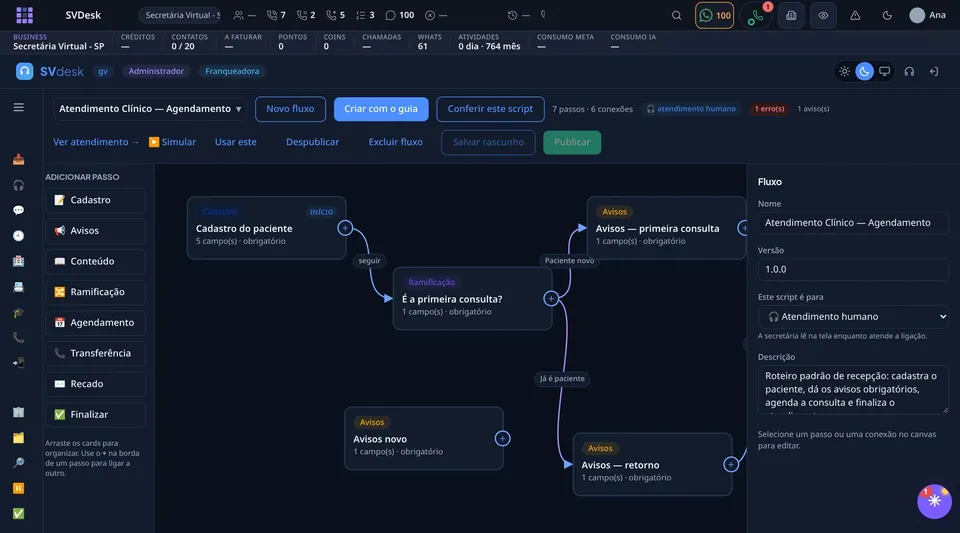Click the alert triangle icon
The image size is (960, 533).
[855, 15]
